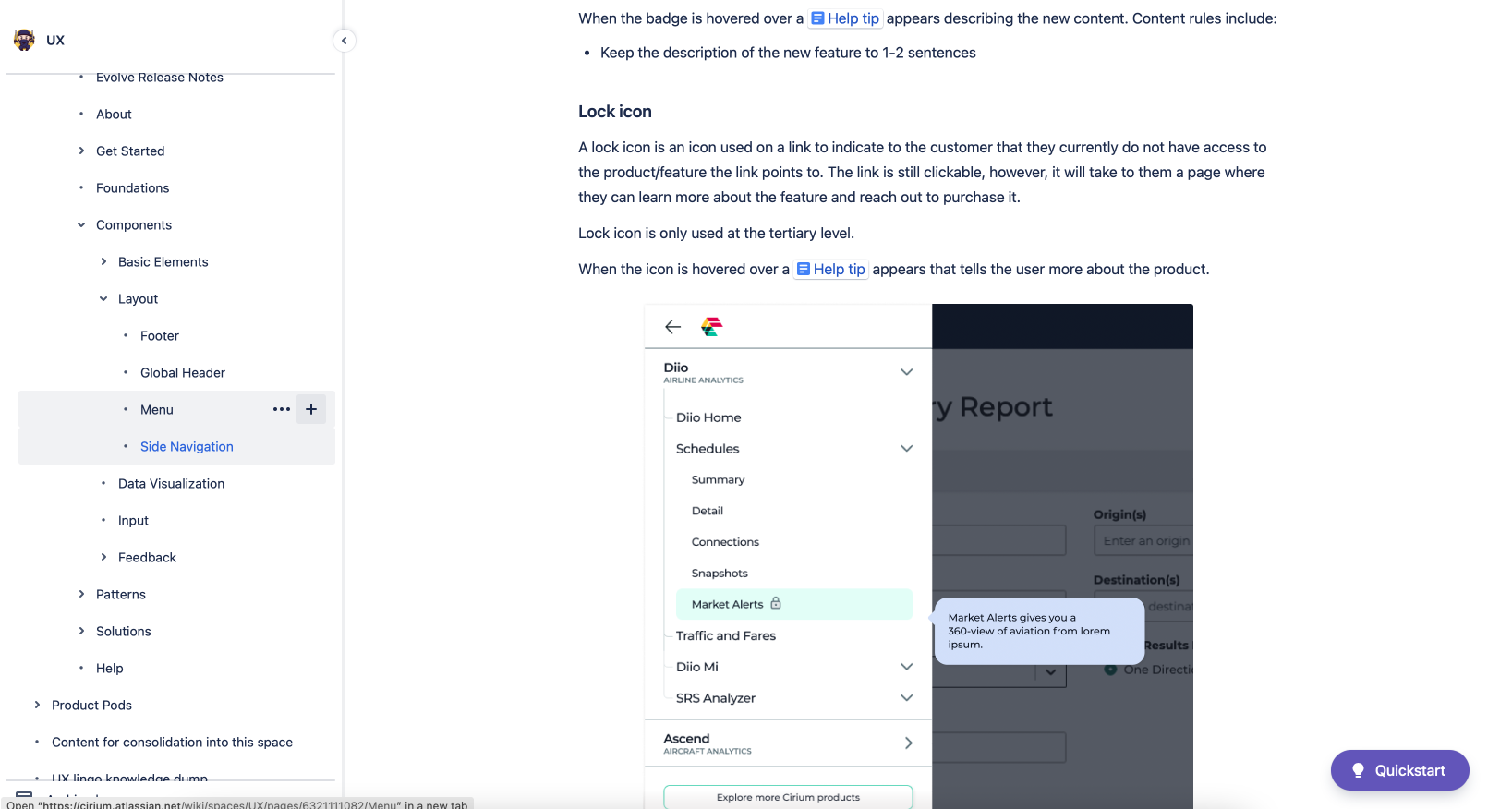Expand the Feedback tree item

pyautogui.click(x=103, y=557)
